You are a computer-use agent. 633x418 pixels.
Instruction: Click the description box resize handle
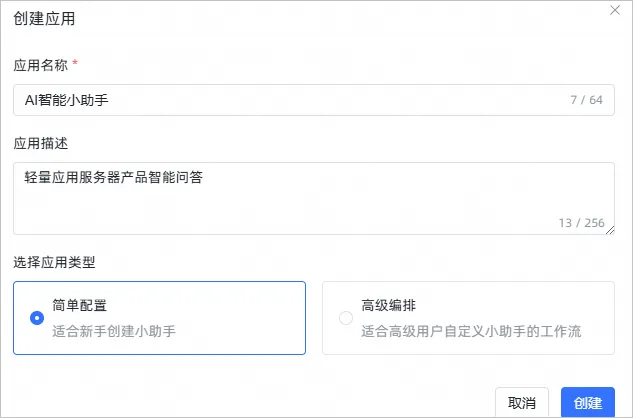pyautogui.click(x=610, y=230)
